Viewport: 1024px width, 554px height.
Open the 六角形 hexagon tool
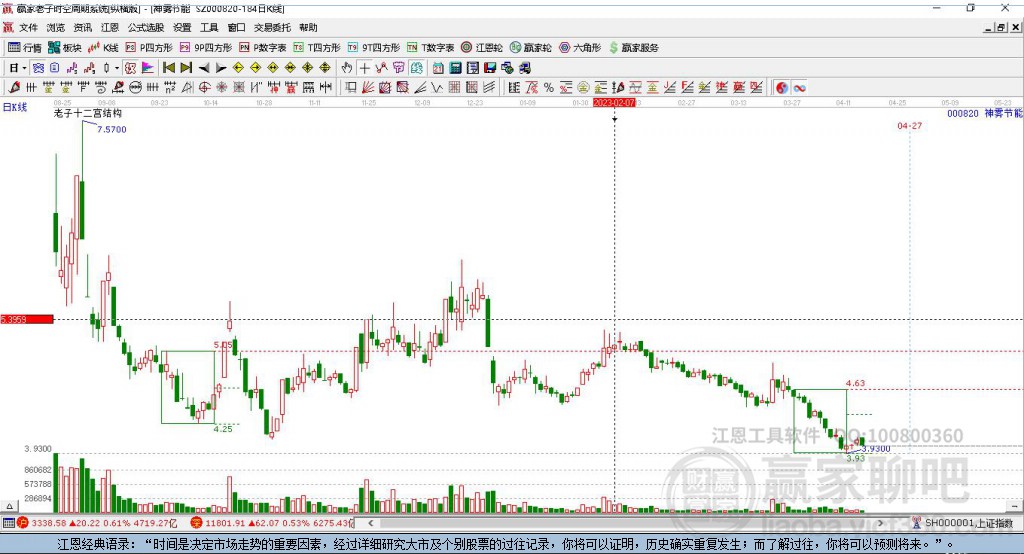(x=580, y=48)
